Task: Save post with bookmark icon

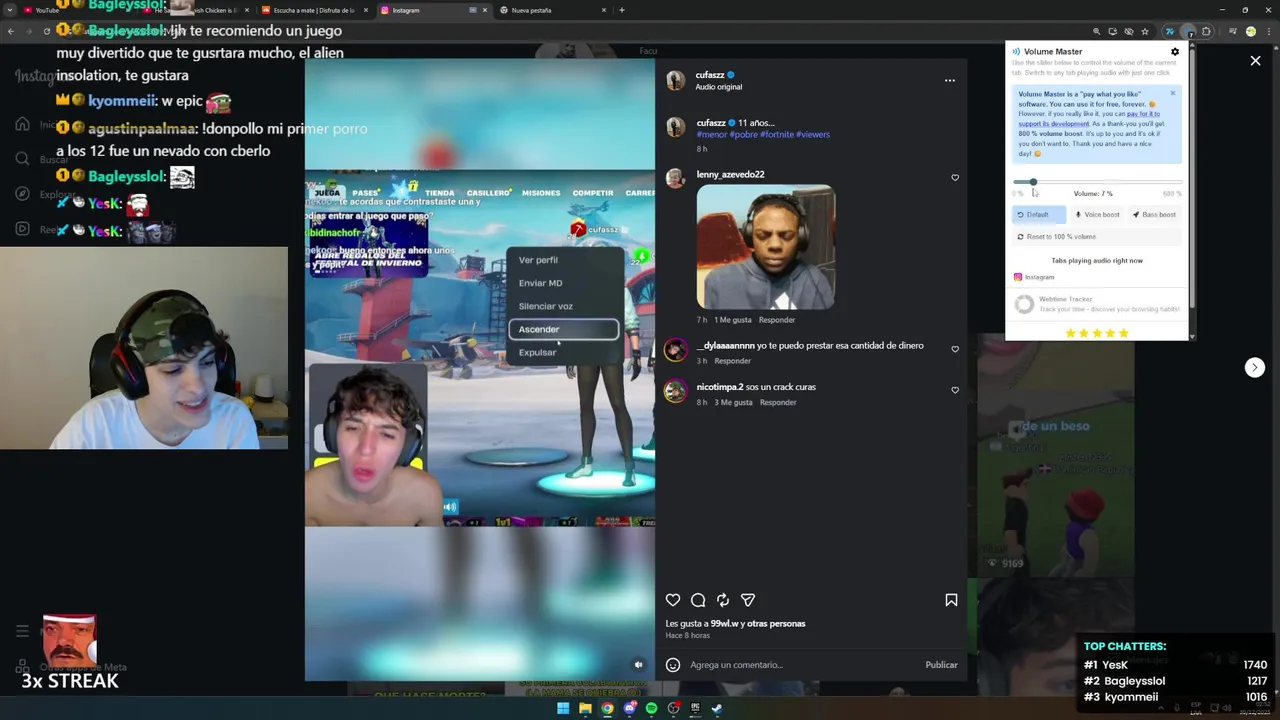Action: [951, 600]
